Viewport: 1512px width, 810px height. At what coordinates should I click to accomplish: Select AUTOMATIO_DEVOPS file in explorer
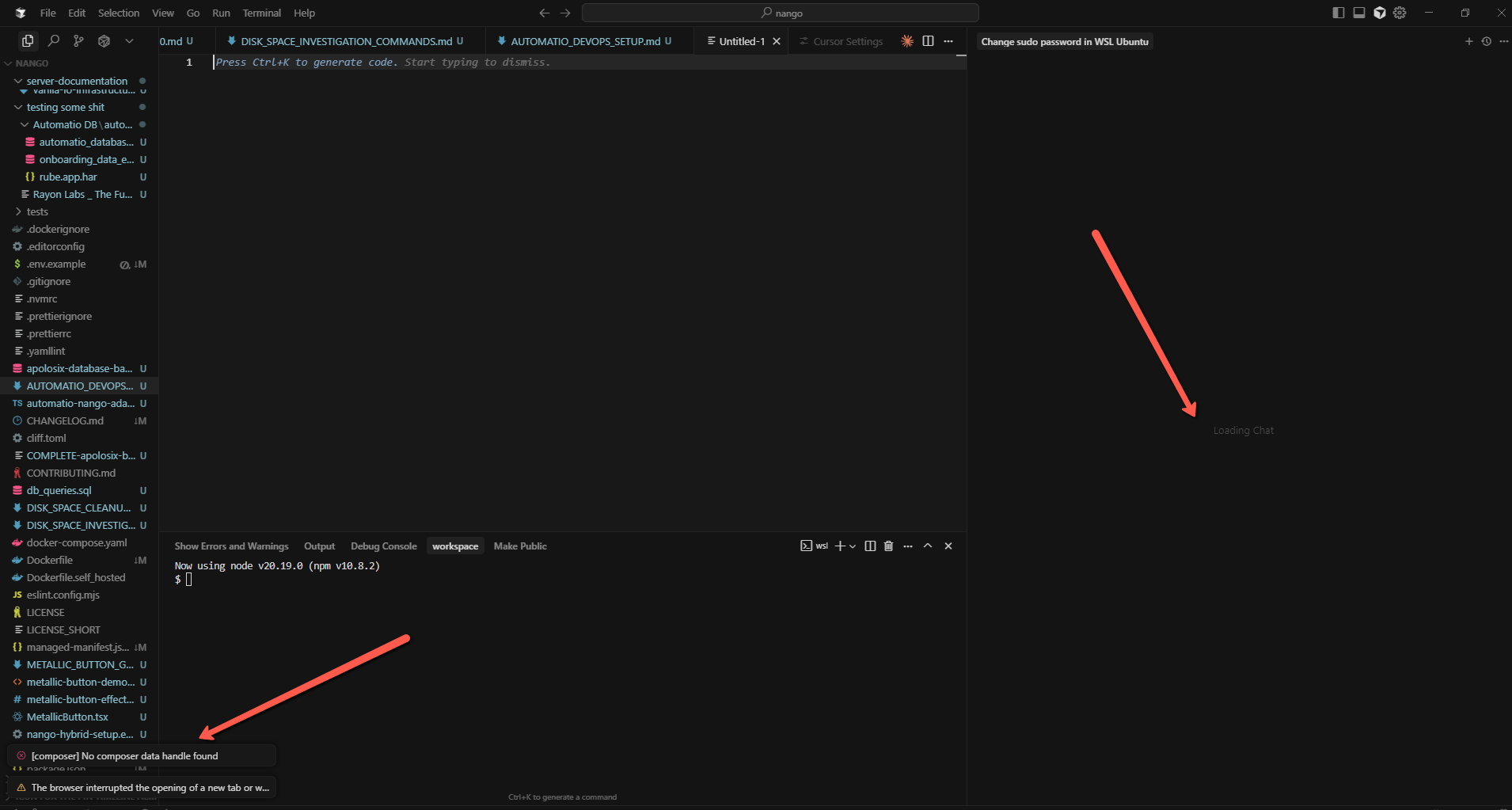pos(80,386)
